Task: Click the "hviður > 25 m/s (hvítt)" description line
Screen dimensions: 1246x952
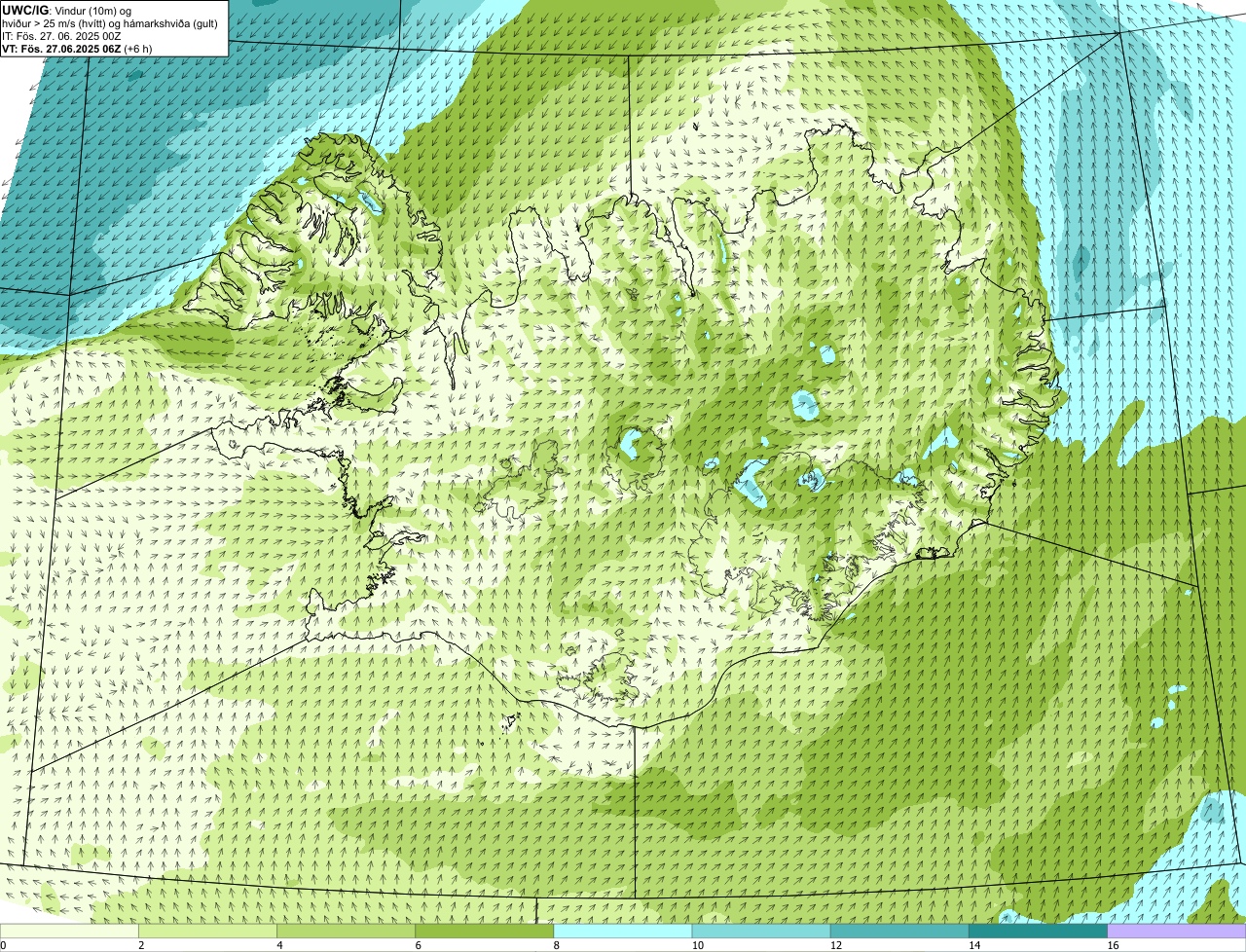Action: (111, 22)
